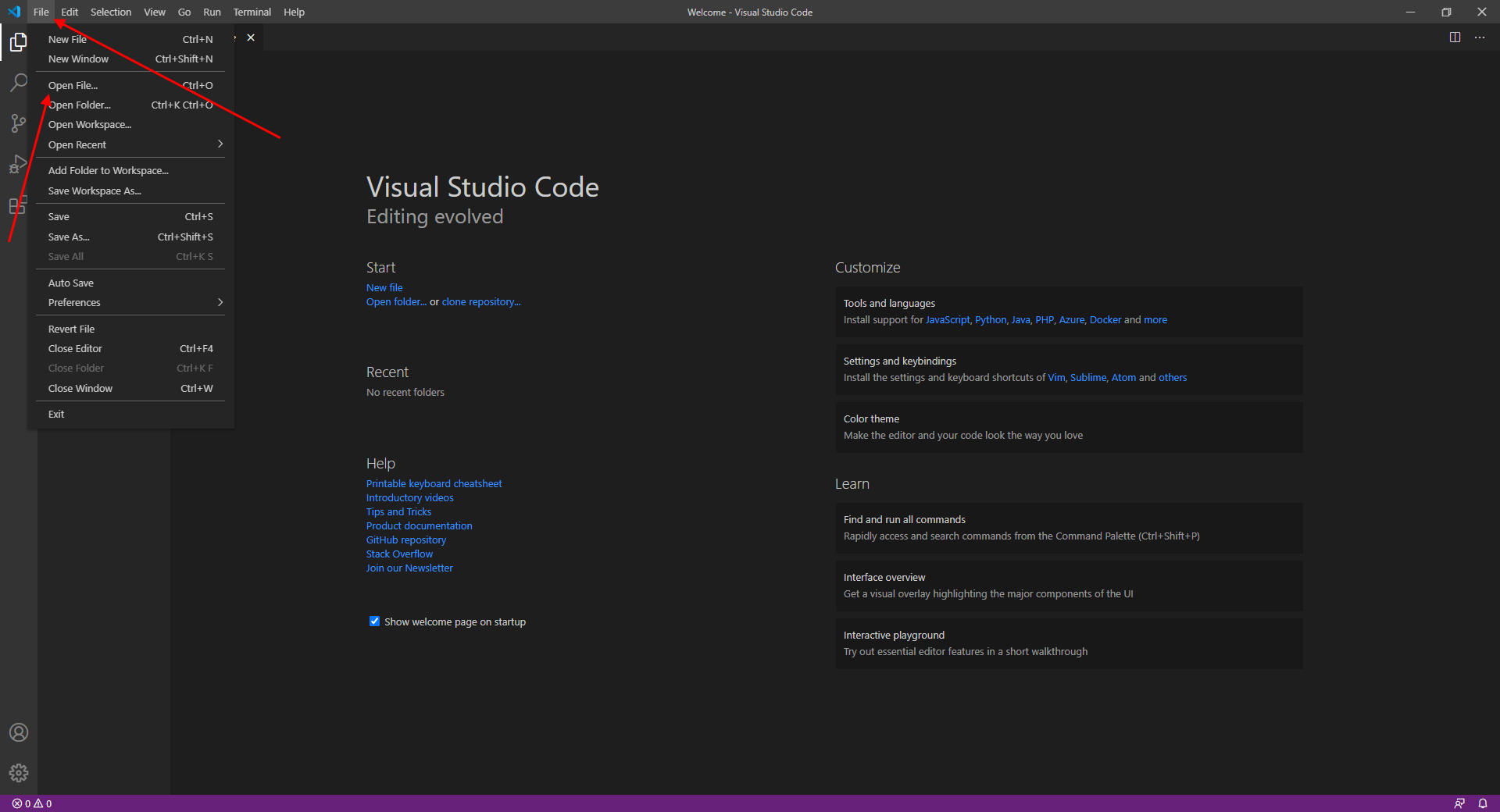Uncheck Show welcome page on startup
Viewport: 1500px width, 812px height.
pos(374,621)
